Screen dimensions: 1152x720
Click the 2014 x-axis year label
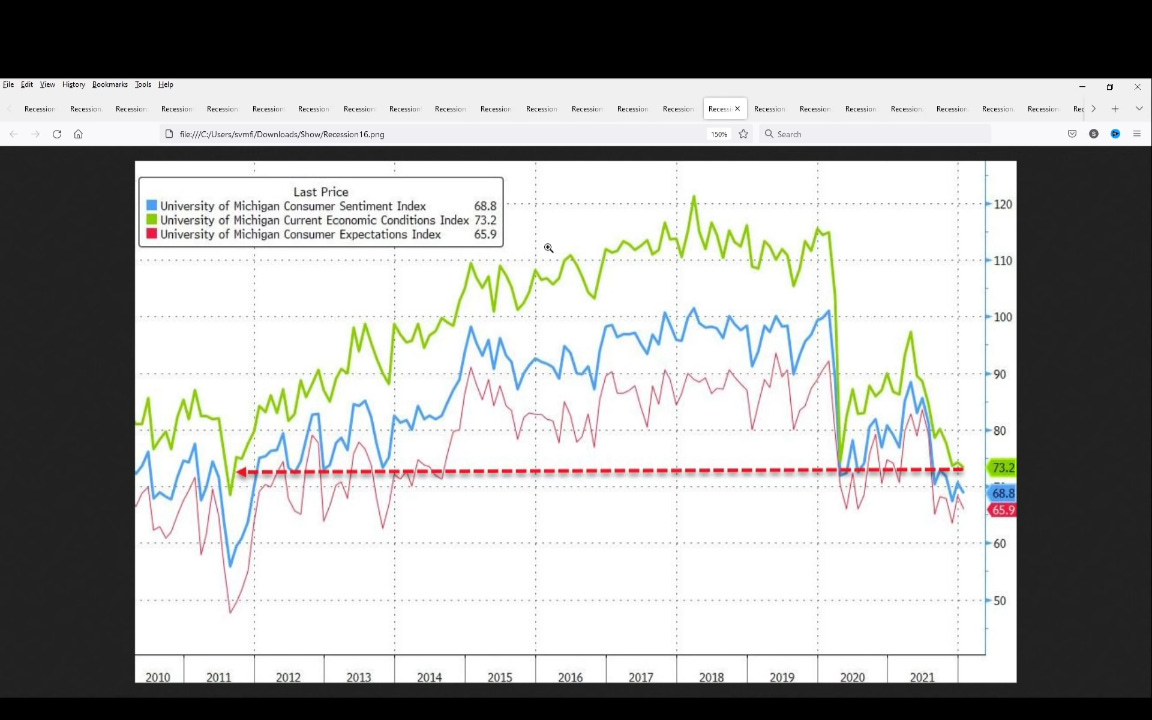tap(429, 677)
